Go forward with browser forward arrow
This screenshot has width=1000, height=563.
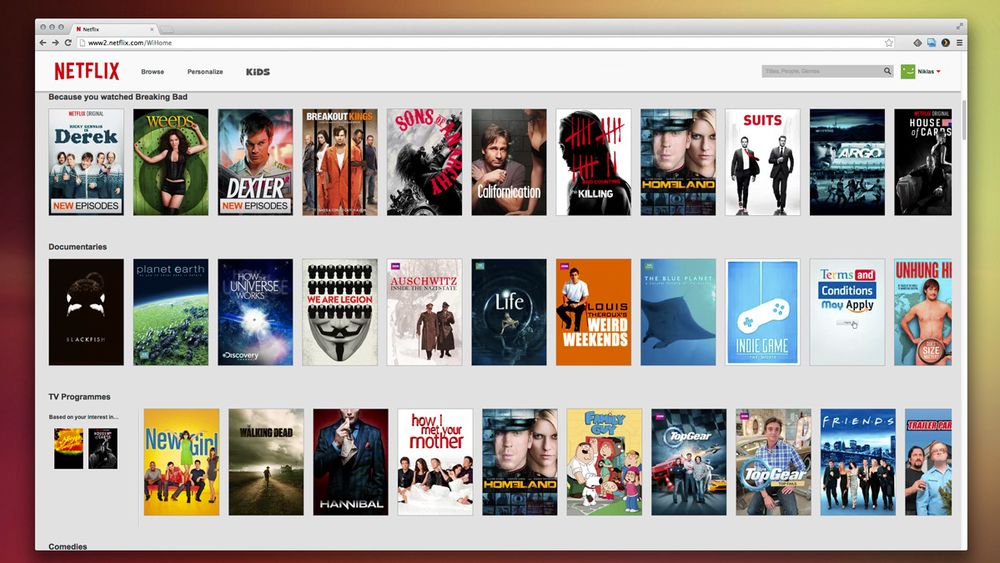[55, 43]
